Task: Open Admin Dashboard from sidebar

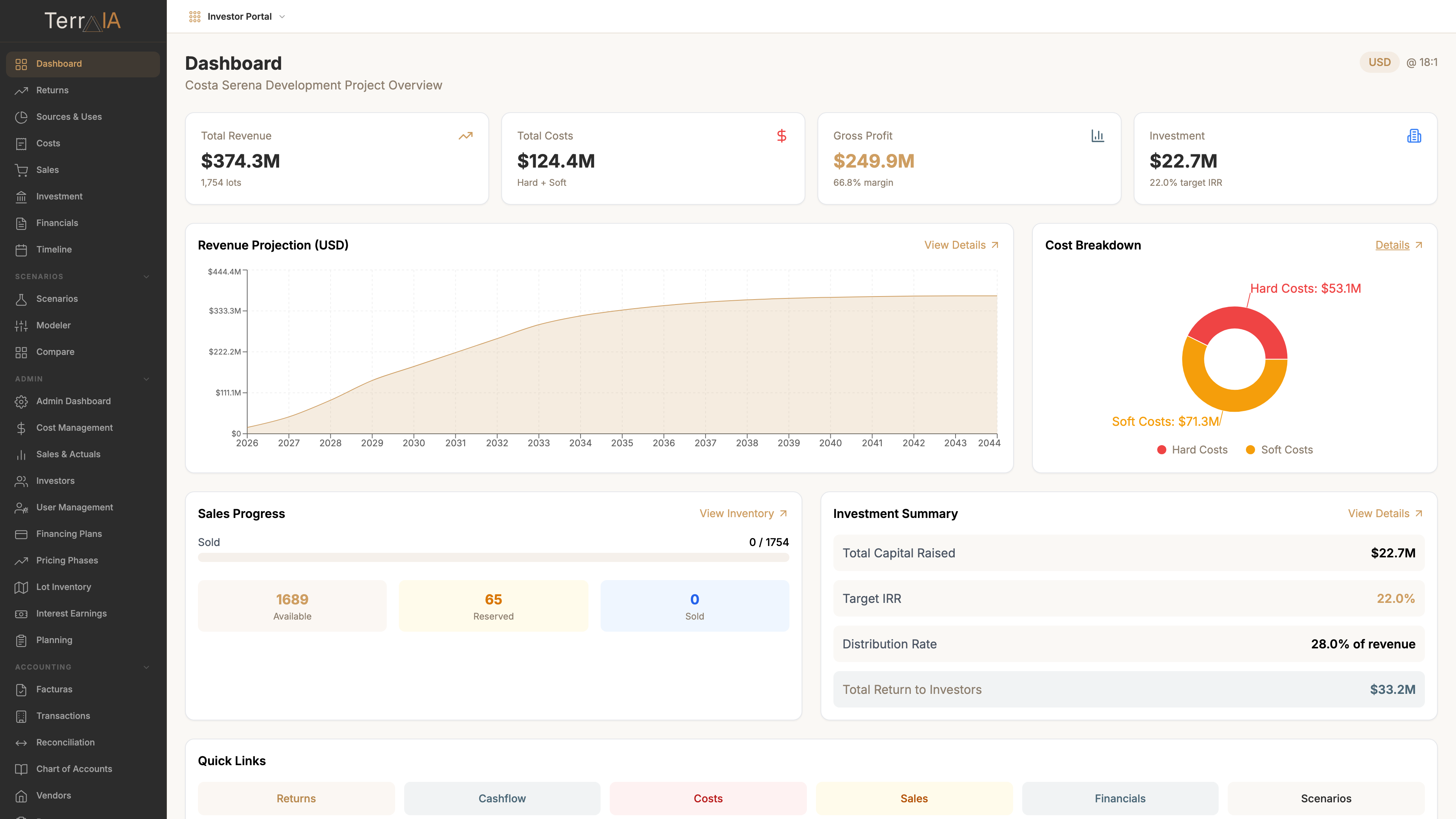Action: click(83, 401)
